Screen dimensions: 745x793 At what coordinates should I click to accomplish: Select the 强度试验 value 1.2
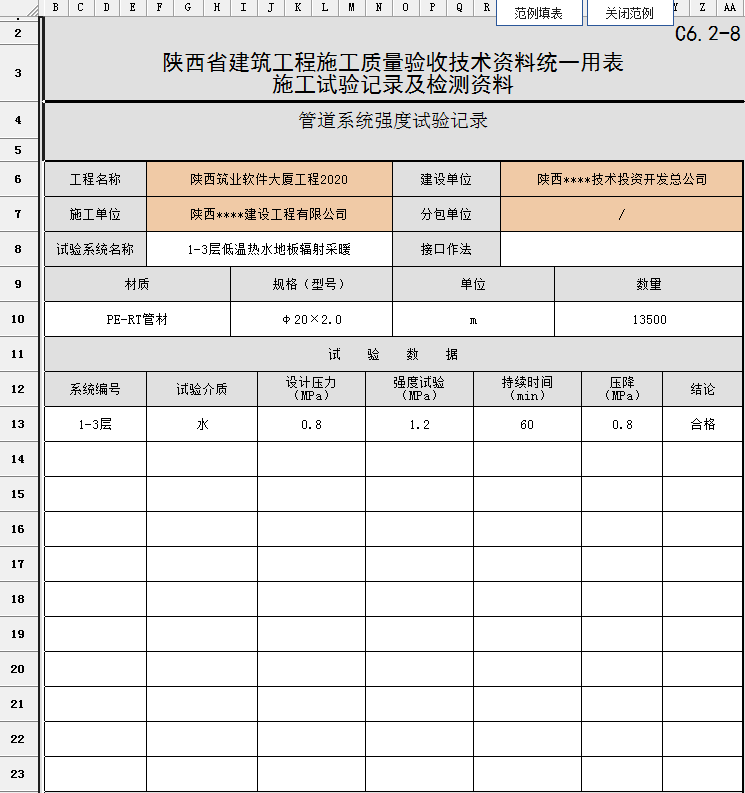(x=419, y=424)
